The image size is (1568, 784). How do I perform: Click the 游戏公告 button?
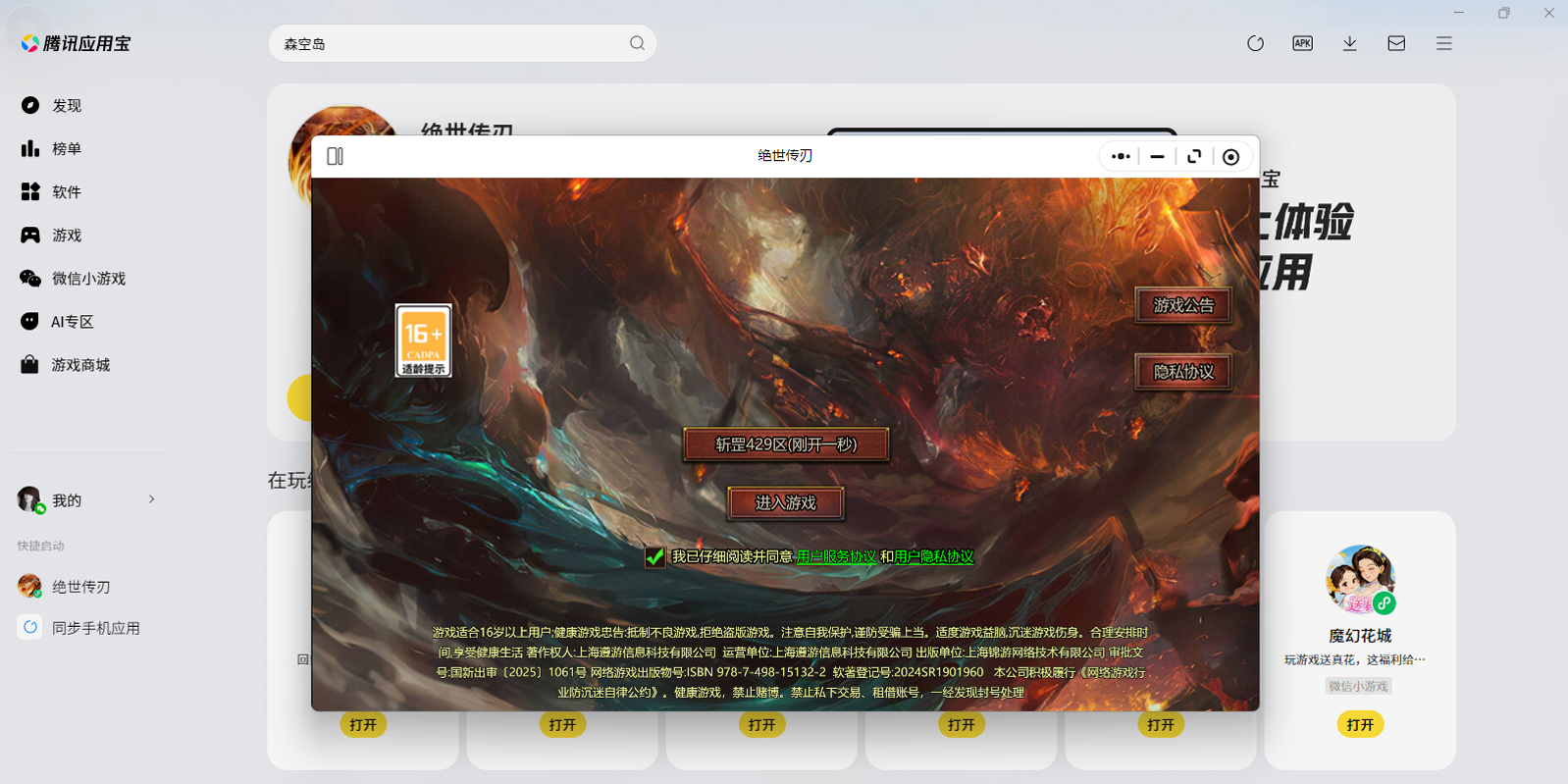[1183, 305]
